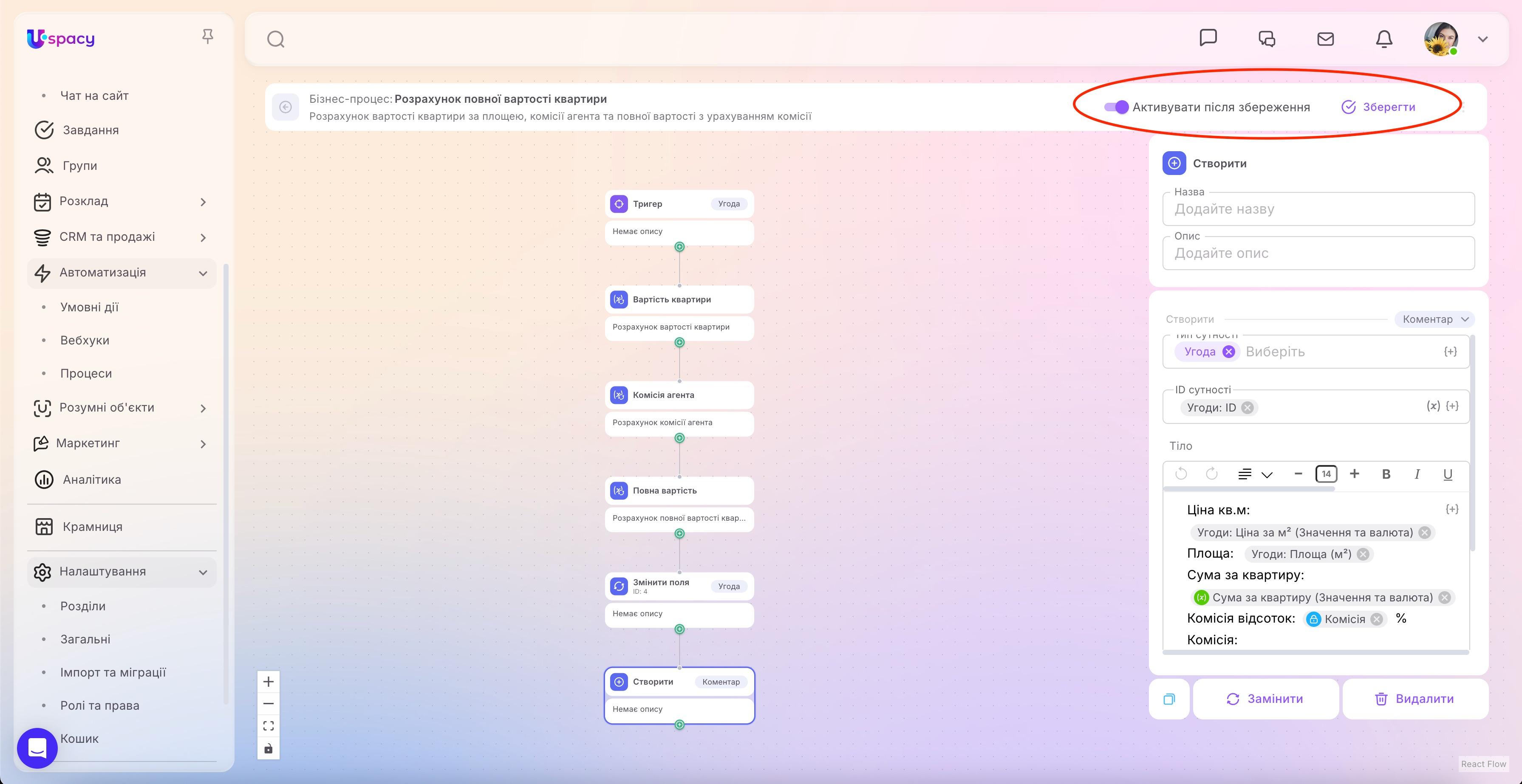Open Загальні settings item

pyautogui.click(x=85, y=639)
